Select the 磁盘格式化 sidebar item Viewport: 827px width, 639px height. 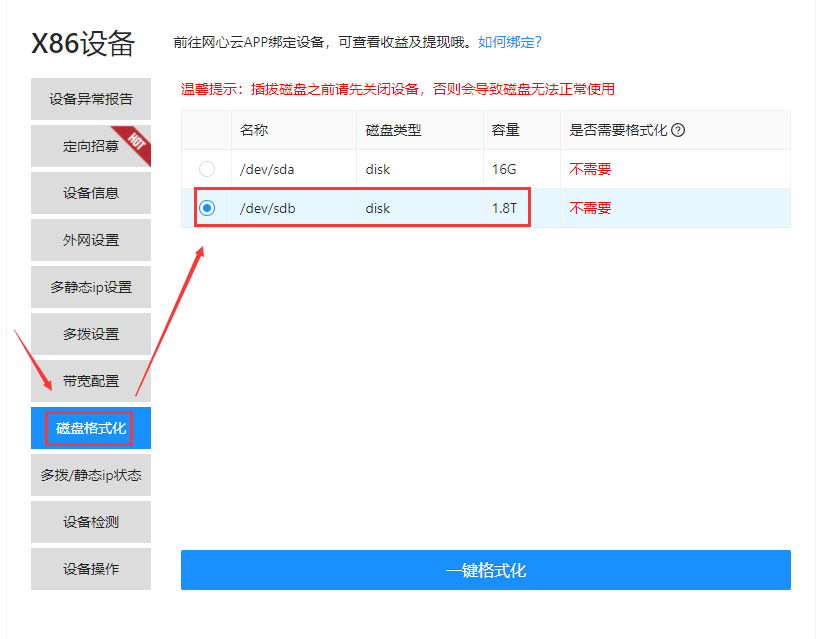[x=91, y=428]
